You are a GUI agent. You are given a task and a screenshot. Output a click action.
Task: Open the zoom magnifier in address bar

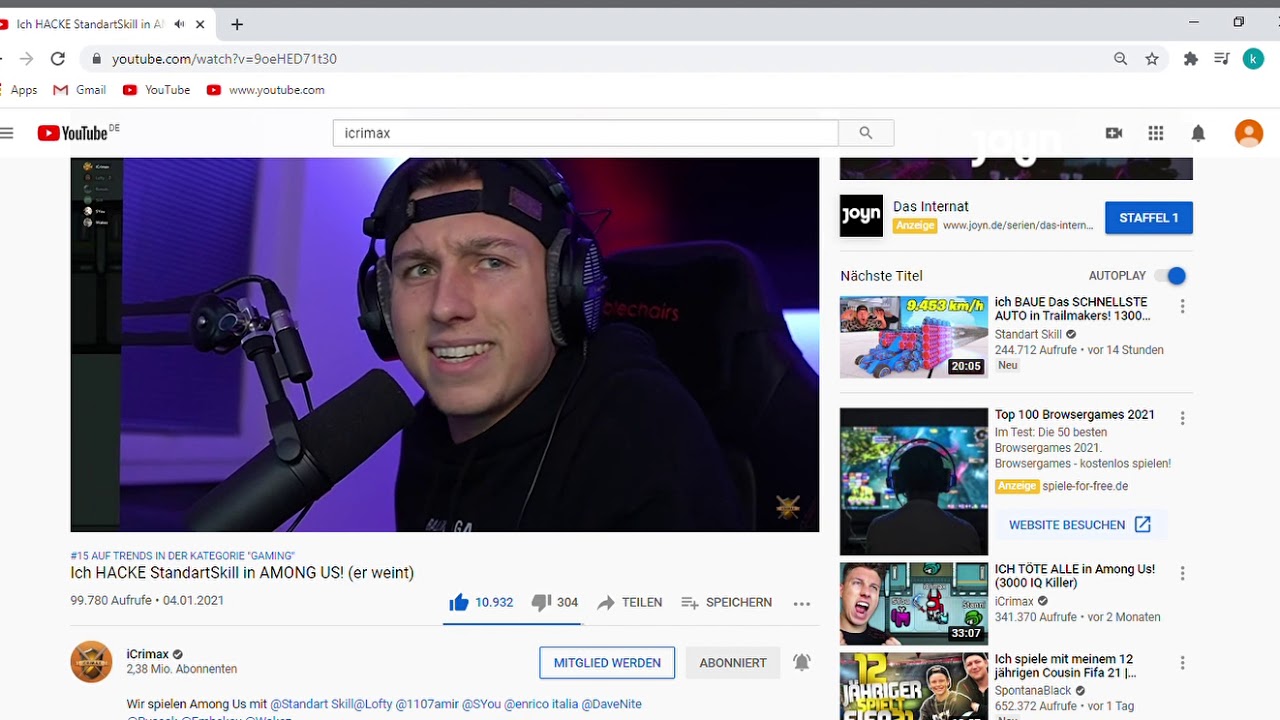[1121, 59]
